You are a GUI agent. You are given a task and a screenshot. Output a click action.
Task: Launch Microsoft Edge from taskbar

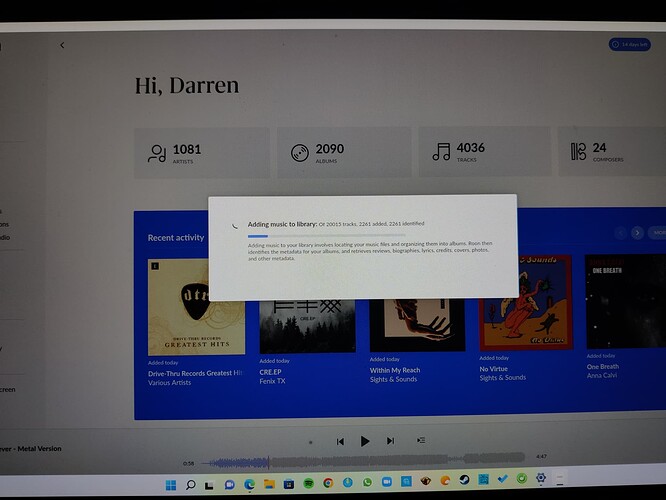(x=249, y=484)
